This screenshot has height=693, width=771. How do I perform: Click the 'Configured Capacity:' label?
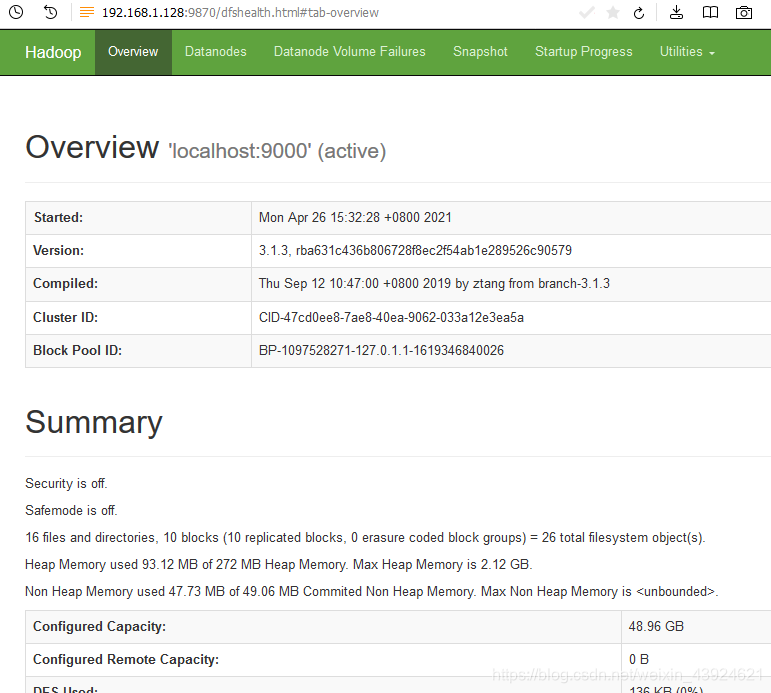click(99, 627)
